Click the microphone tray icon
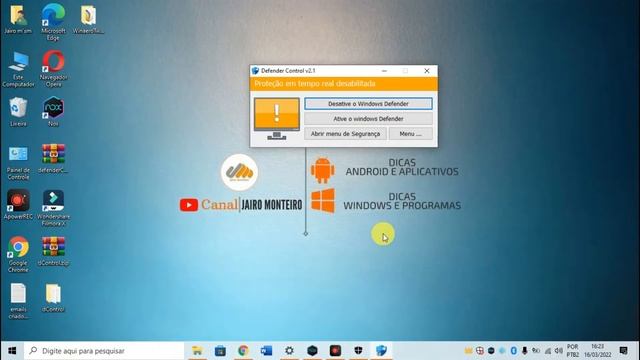Screen dimensions: 640x360 pyautogui.click(x=524, y=351)
